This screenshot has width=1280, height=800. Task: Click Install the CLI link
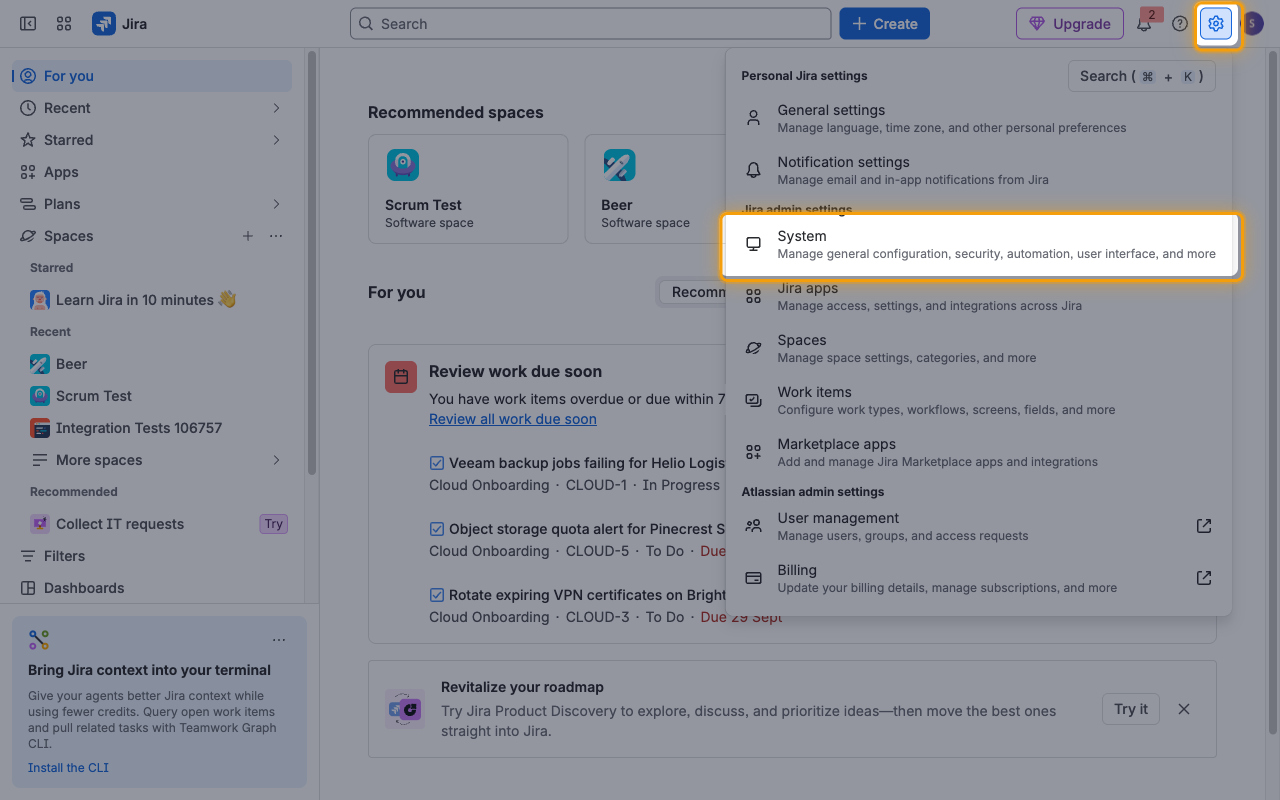pos(68,768)
